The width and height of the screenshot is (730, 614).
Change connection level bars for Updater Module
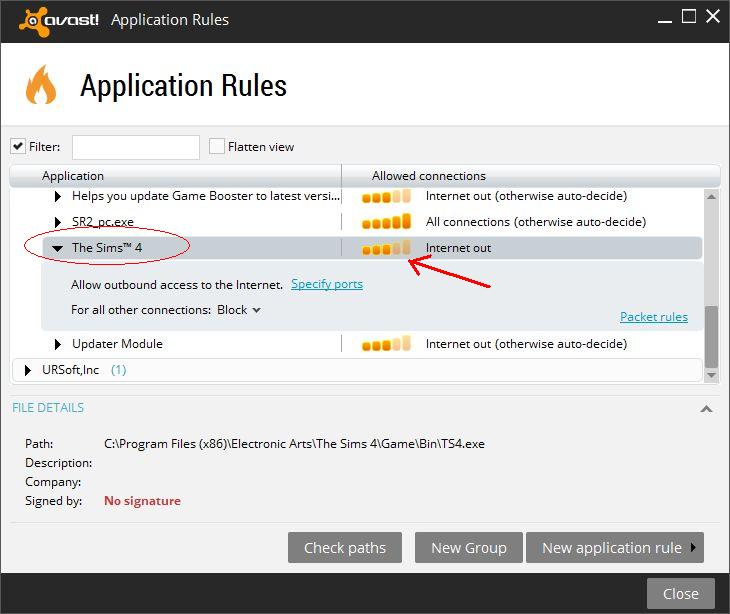[386, 344]
